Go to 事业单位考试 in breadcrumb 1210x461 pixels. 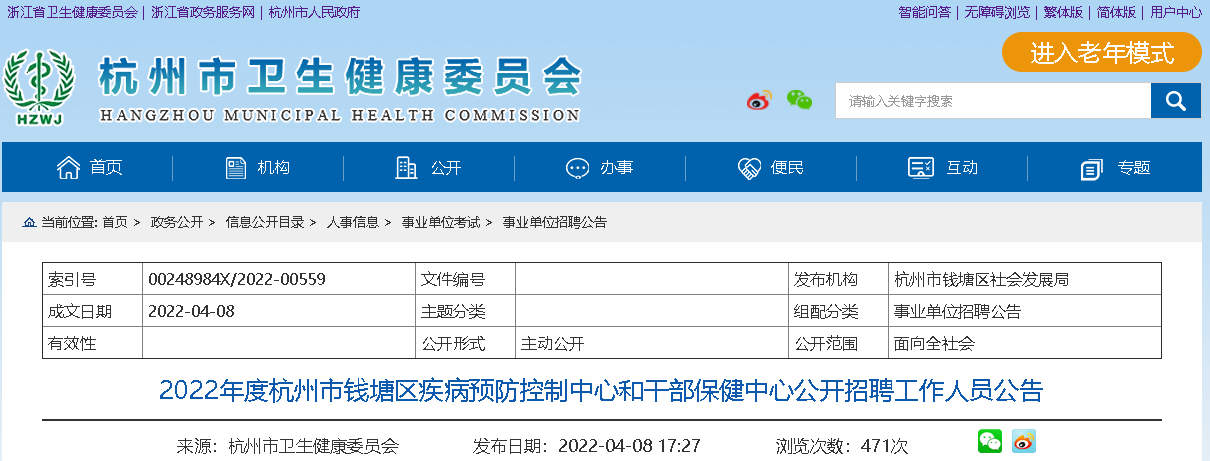(441, 222)
